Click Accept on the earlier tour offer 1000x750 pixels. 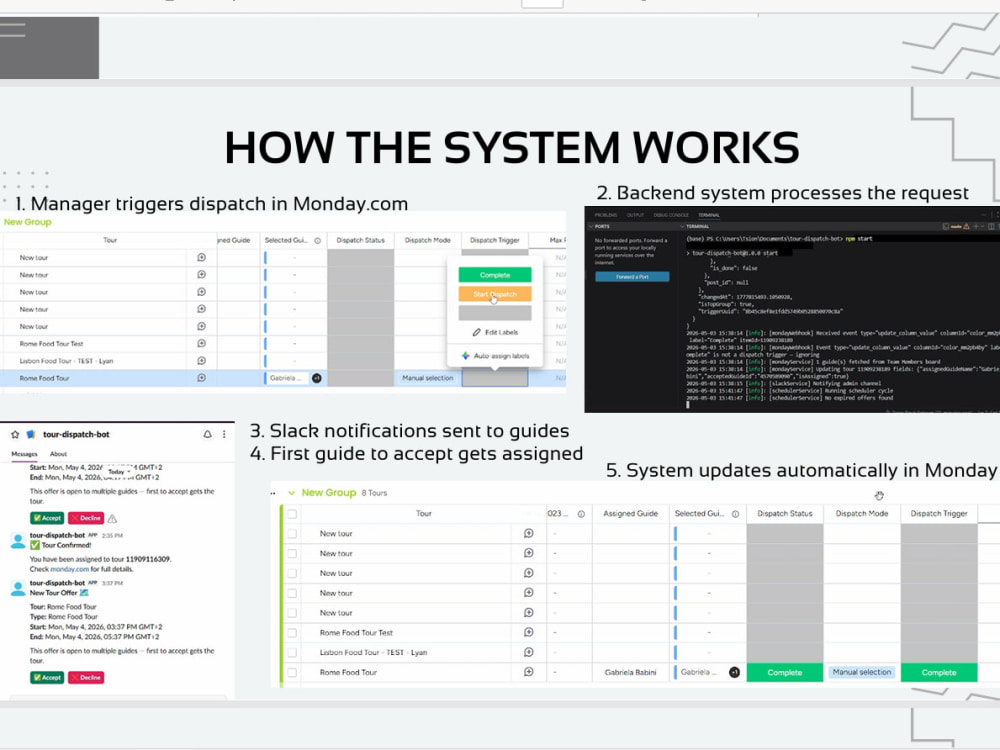click(x=47, y=518)
